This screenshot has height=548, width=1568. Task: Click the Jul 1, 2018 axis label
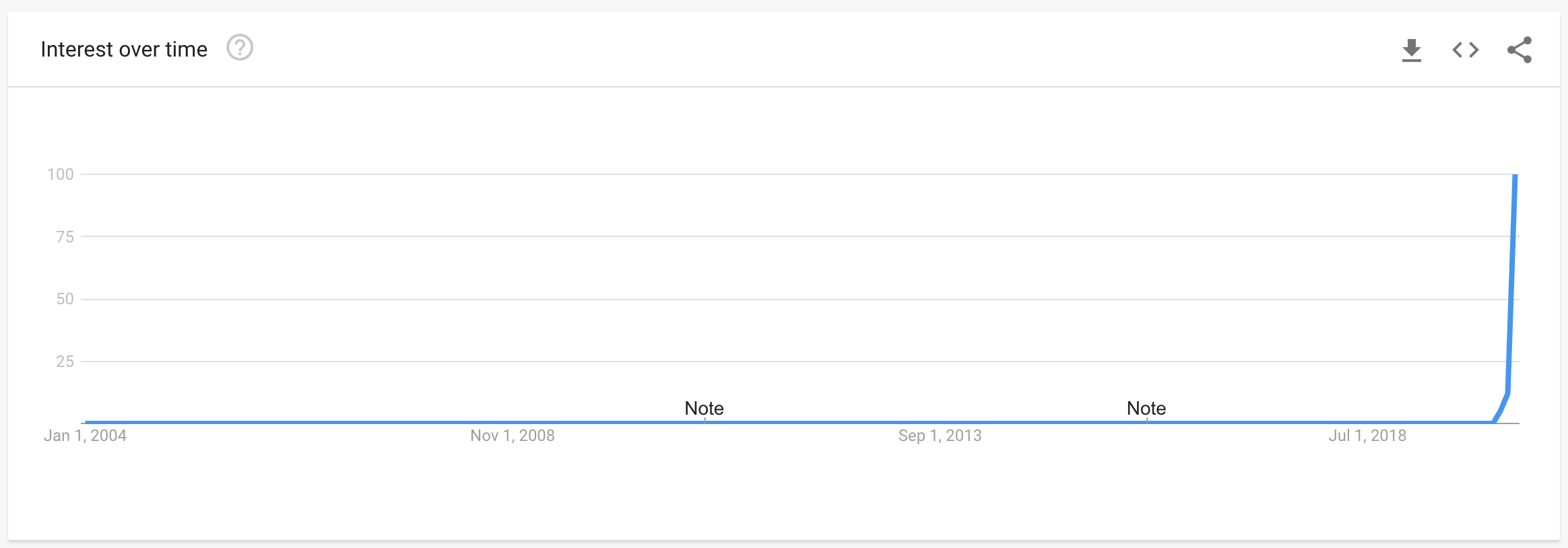1367,436
